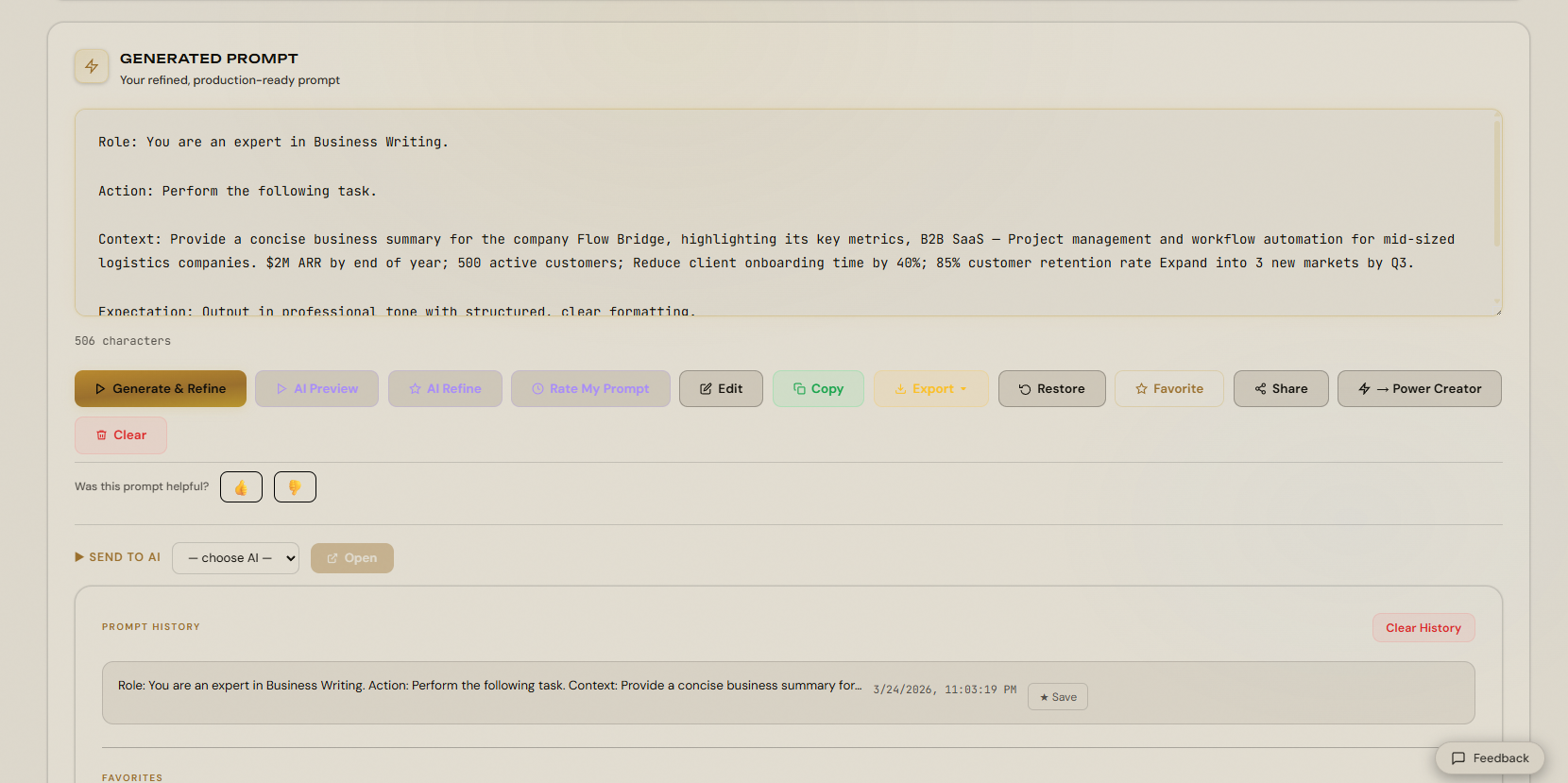
Task: Share the prompt
Action: [x=1281, y=388]
